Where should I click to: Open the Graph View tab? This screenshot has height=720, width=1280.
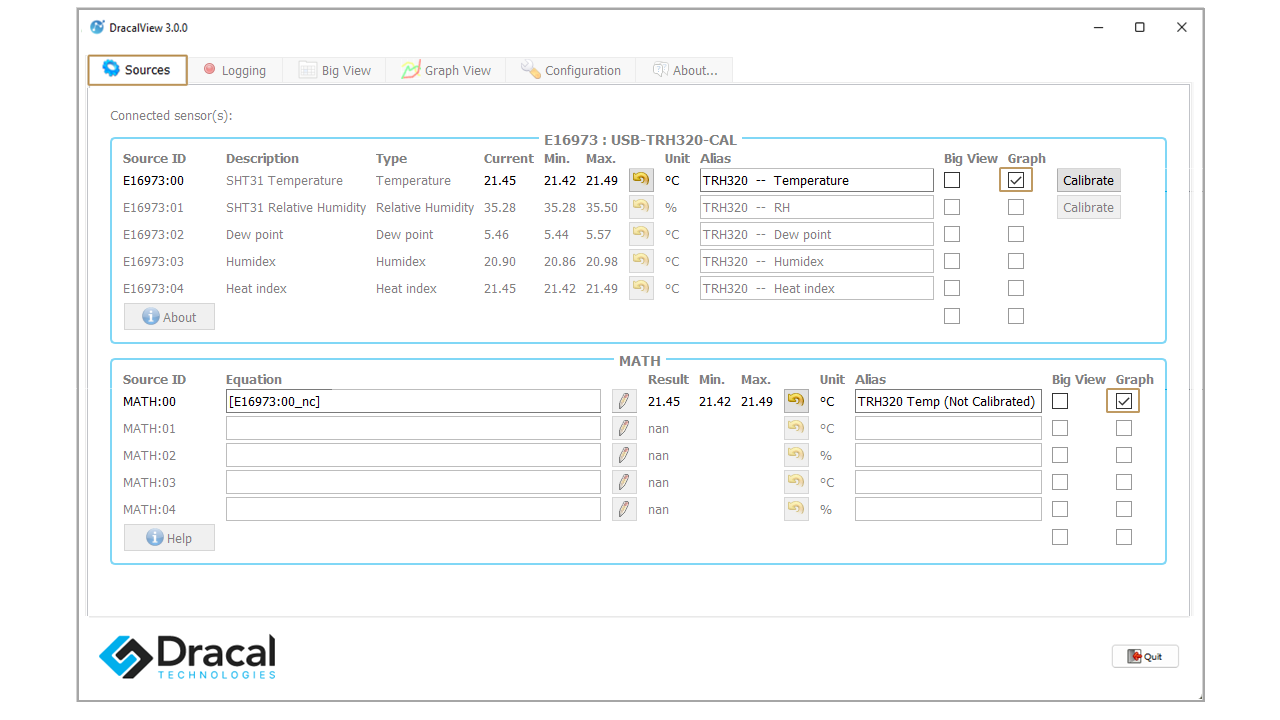point(446,70)
